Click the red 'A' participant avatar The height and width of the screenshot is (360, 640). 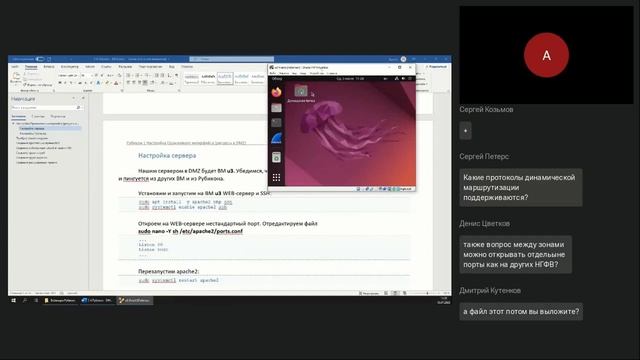[546, 55]
